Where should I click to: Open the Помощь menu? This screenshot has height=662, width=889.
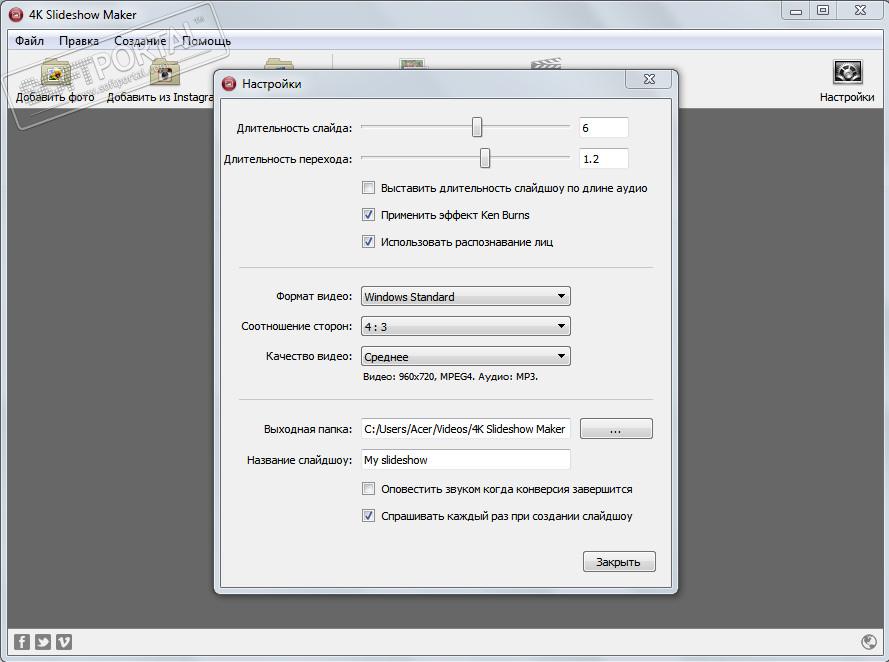coord(206,41)
